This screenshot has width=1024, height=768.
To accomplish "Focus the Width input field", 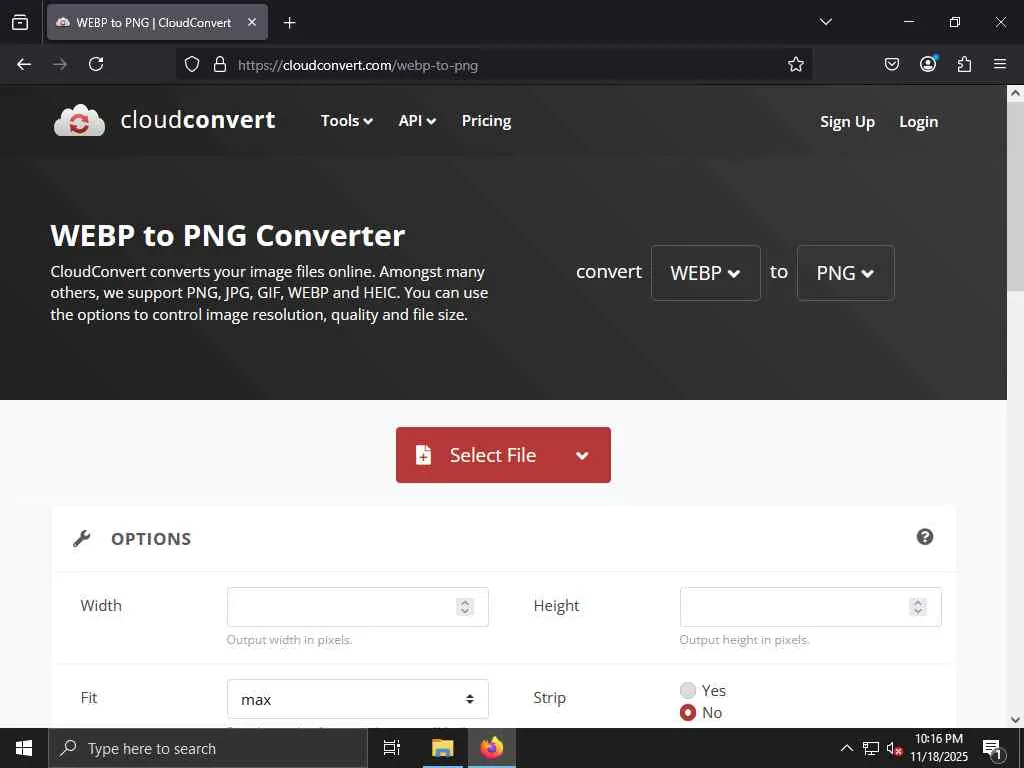I will pyautogui.click(x=357, y=607).
